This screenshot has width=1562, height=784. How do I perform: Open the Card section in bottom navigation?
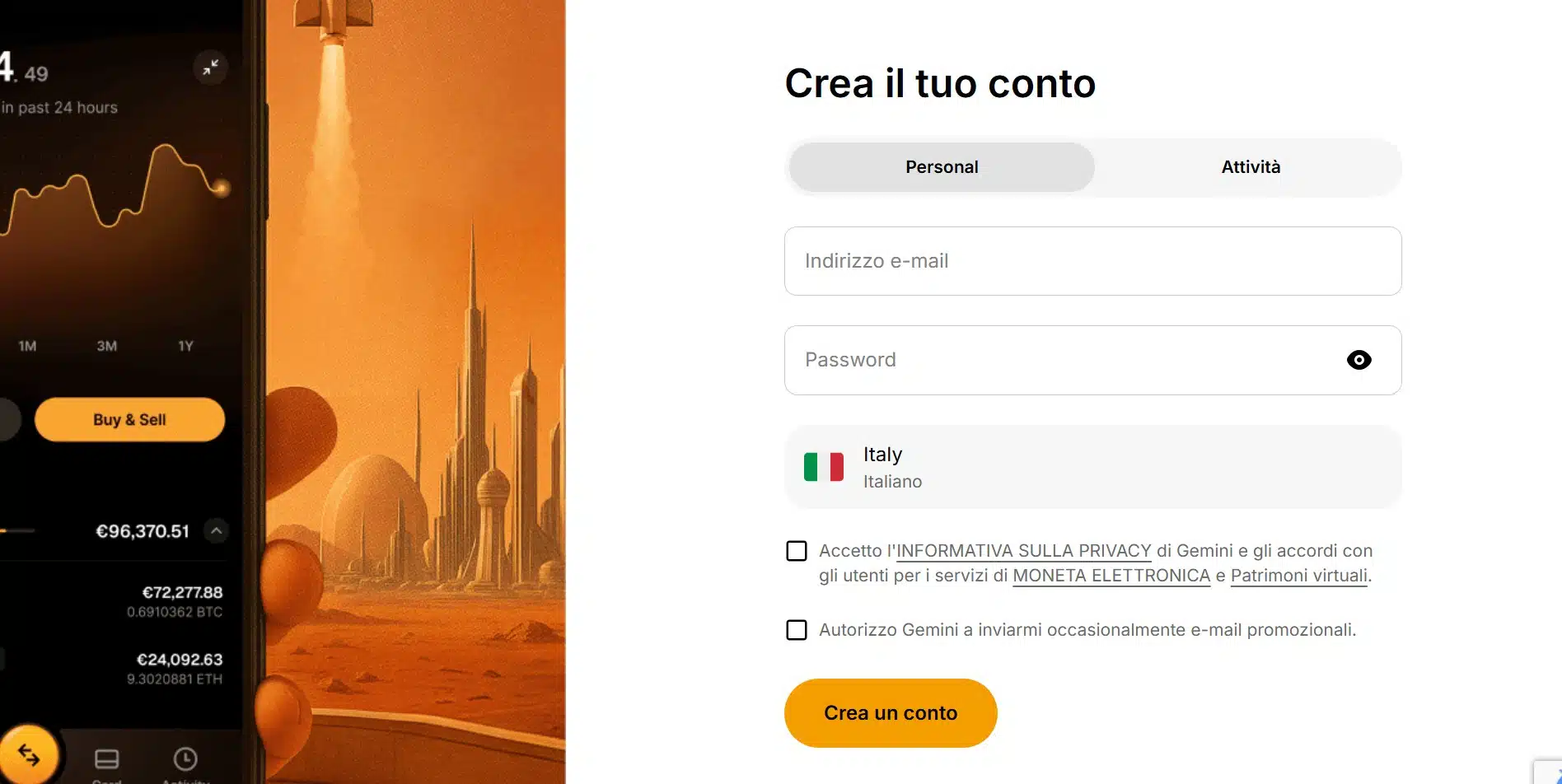click(106, 758)
